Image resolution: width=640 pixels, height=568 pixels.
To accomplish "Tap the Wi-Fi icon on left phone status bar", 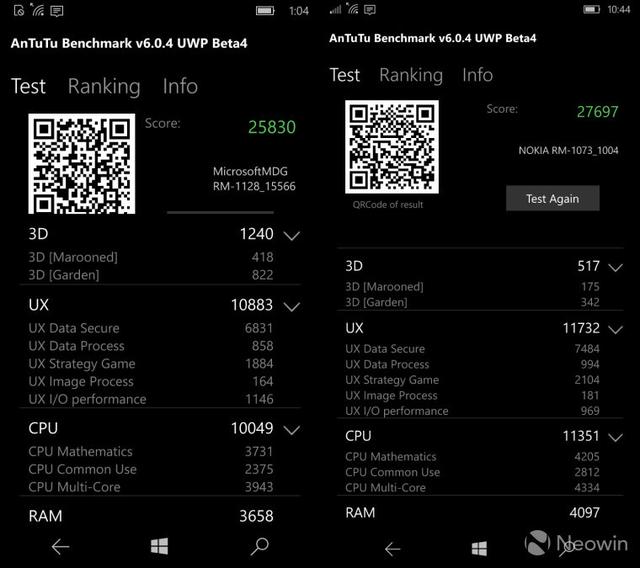I will coord(38,10).
